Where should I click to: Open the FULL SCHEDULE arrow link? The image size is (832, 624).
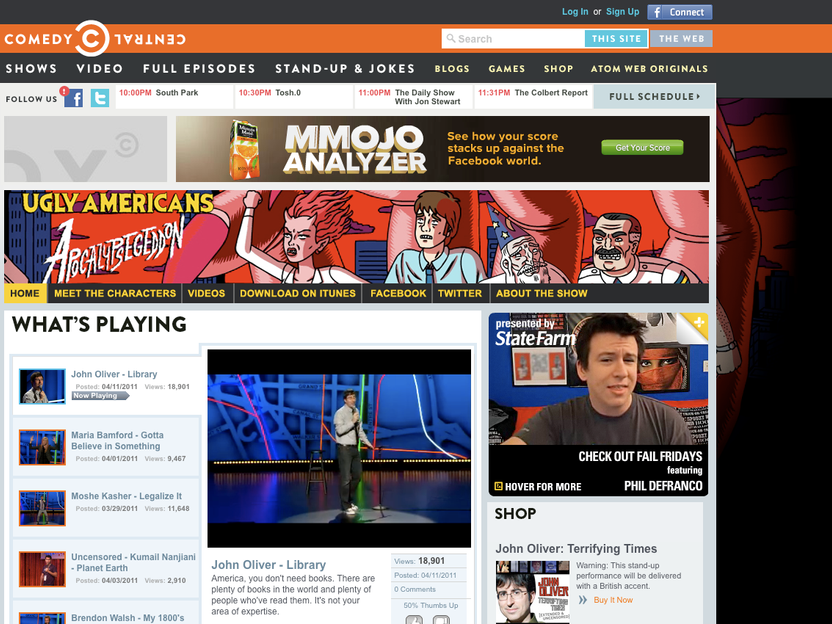pos(654,97)
